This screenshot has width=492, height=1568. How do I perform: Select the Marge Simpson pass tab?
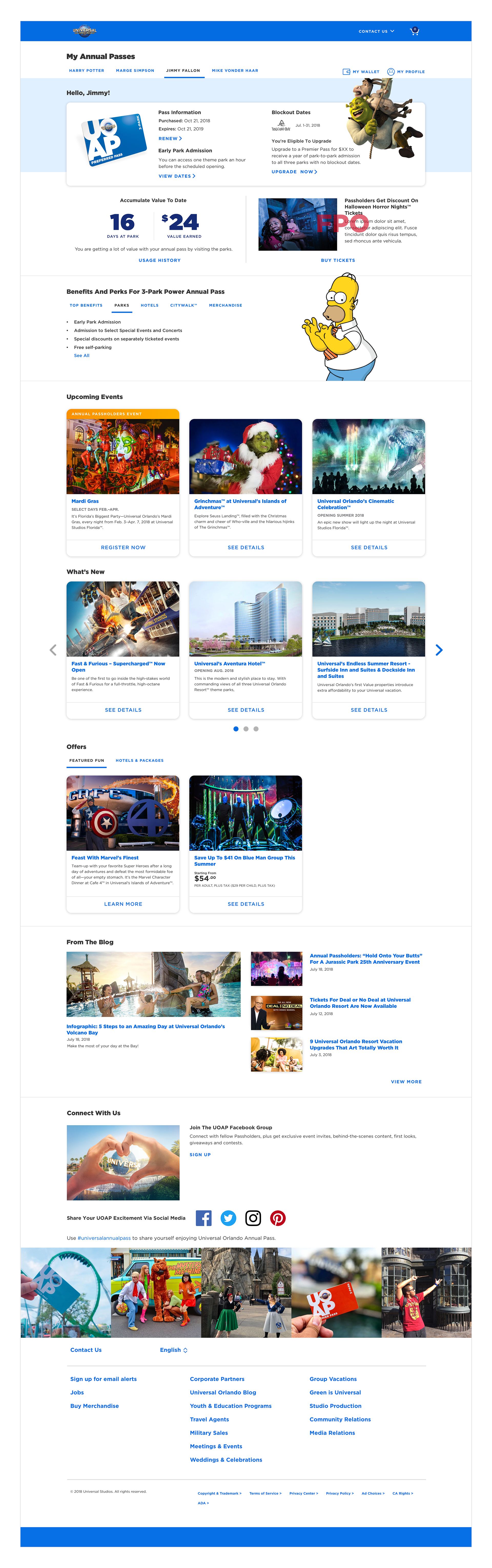point(135,71)
